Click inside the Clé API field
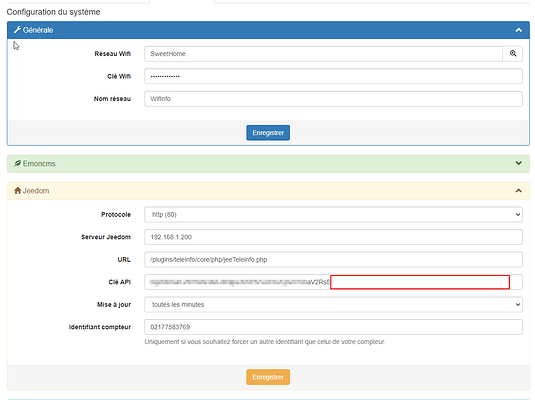 [x=333, y=282]
